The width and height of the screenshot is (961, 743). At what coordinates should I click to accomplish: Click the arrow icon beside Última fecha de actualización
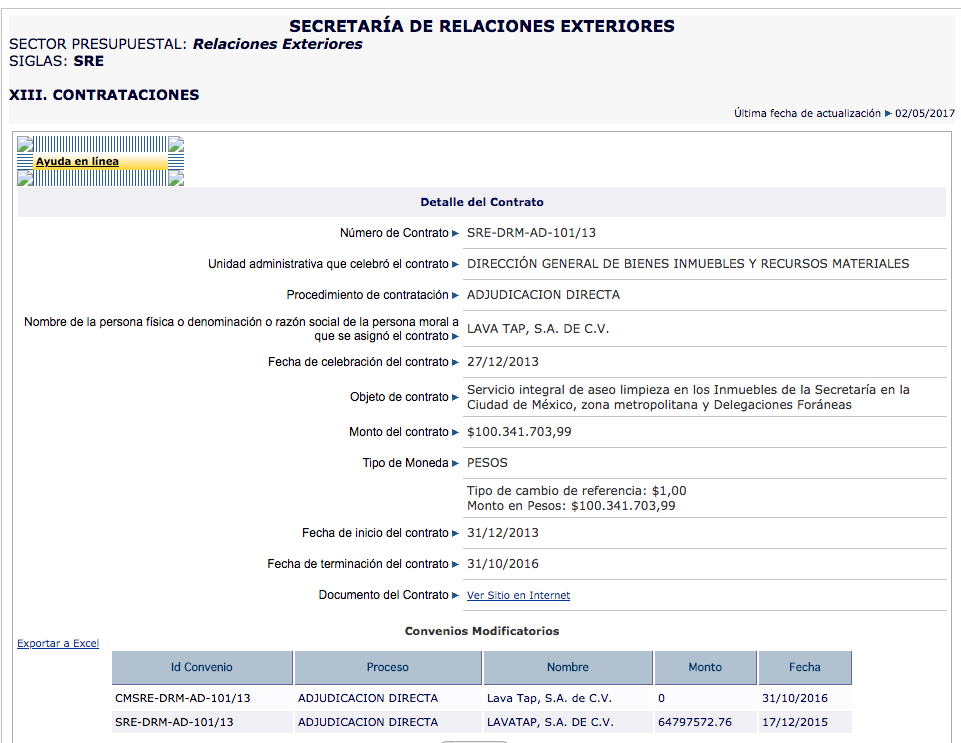[888, 114]
